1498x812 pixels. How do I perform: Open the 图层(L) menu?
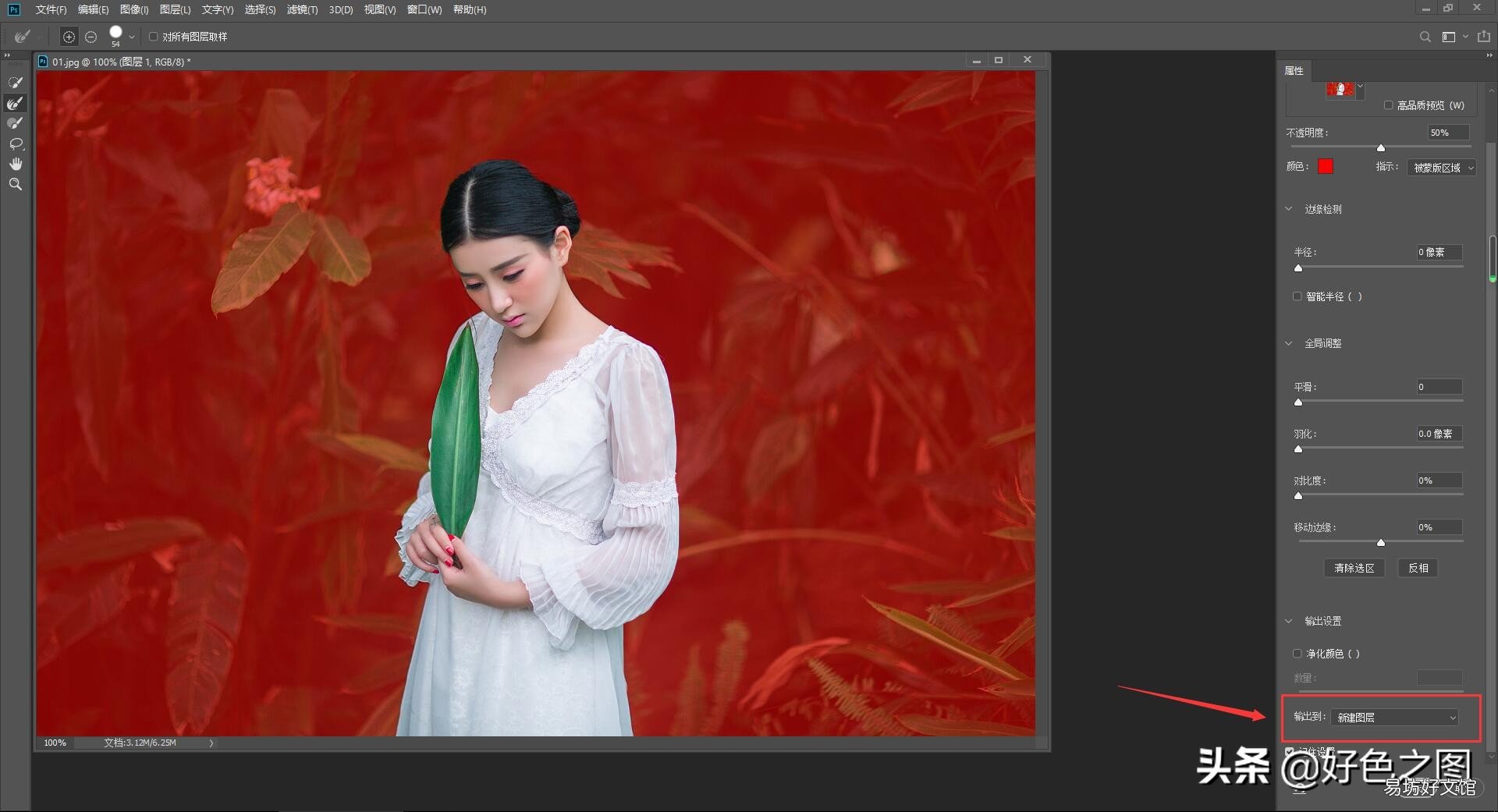point(175,9)
